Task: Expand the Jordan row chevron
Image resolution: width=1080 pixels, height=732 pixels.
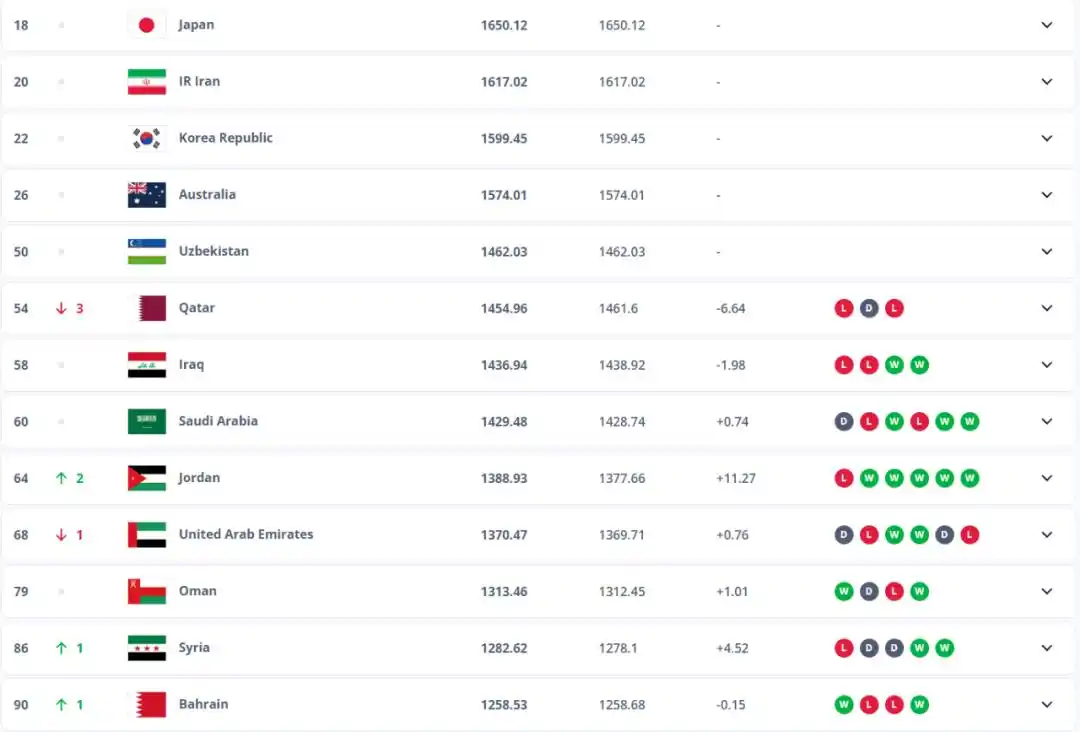Action: coord(1047,478)
